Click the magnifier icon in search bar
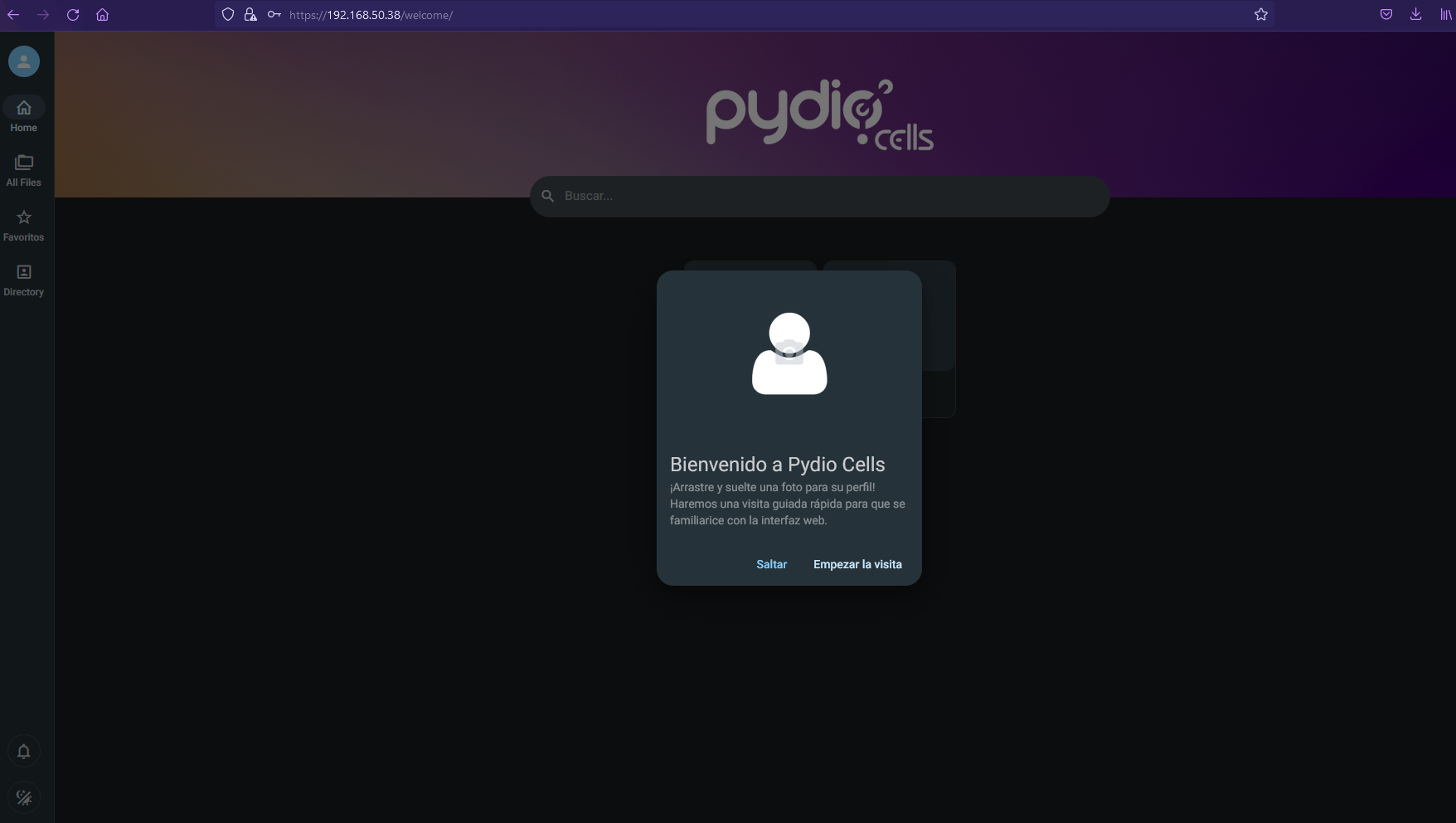Screen dimensions: 1456x823 click(x=548, y=196)
